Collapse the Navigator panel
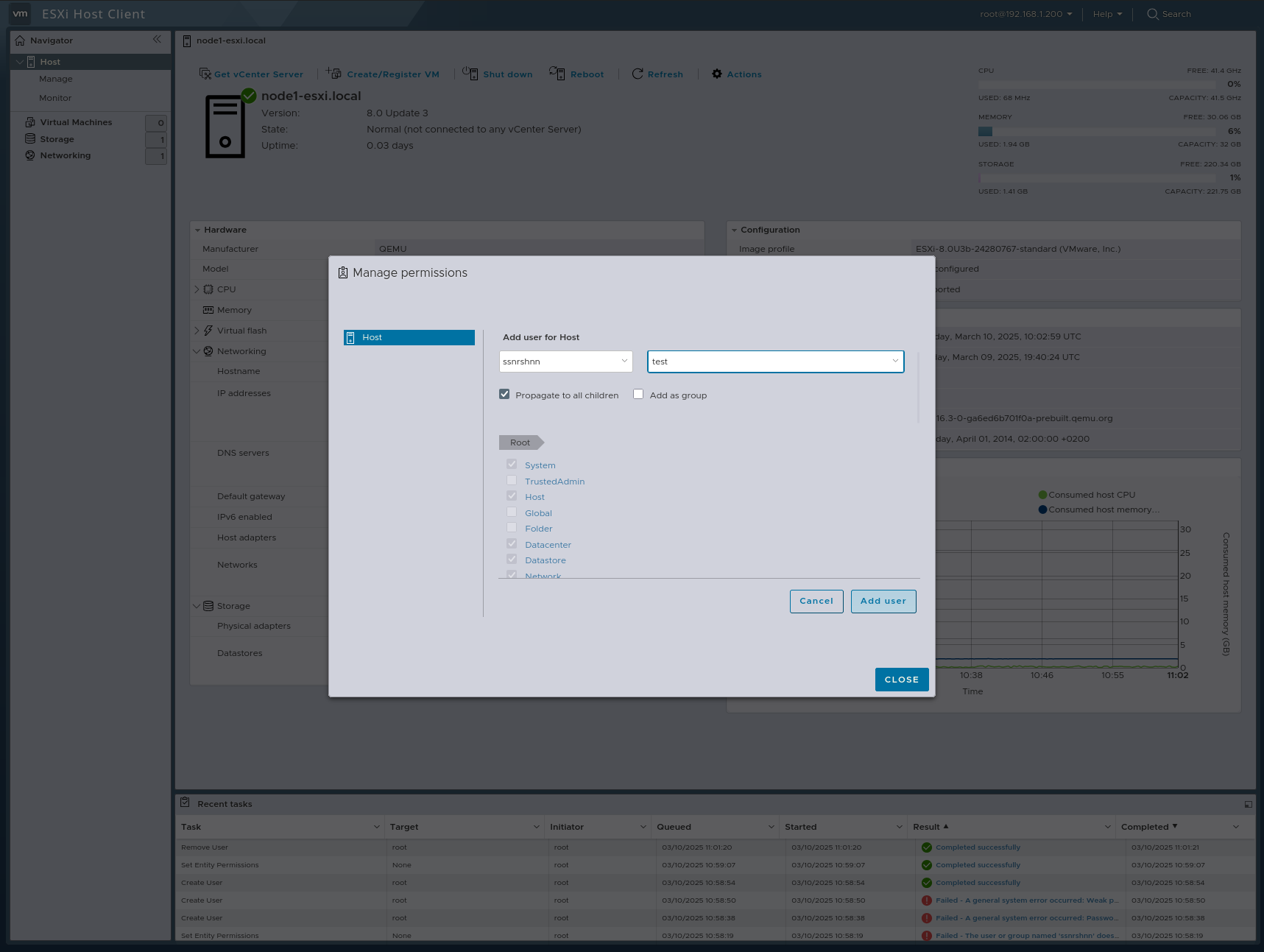This screenshot has width=1264, height=952. tap(157, 40)
